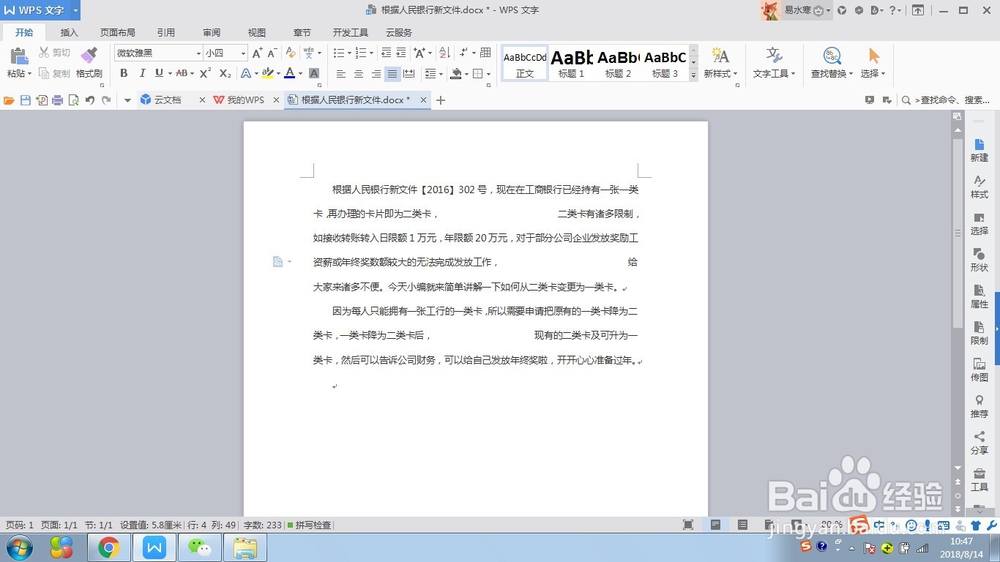Toggle underline formatting
Viewport: 1000px width, 562px height.
[x=159, y=73]
